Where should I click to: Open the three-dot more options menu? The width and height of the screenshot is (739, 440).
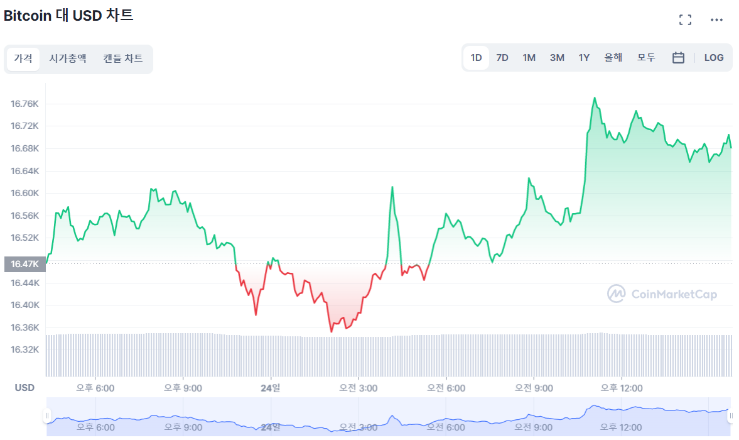pyautogui.click(x=716, y=20)
